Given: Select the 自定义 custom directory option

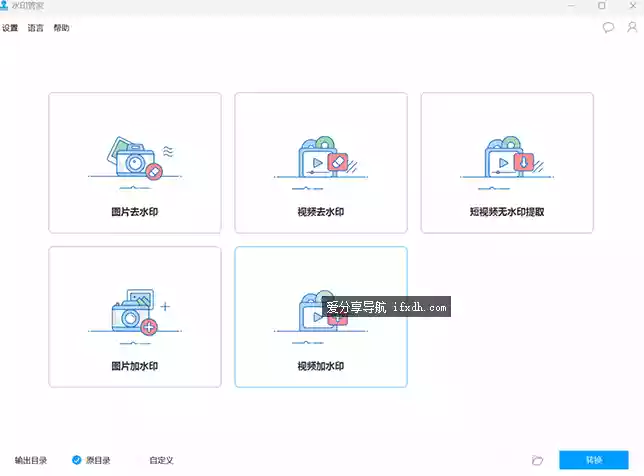Looking at the screenshot, I should click(161, 460).
